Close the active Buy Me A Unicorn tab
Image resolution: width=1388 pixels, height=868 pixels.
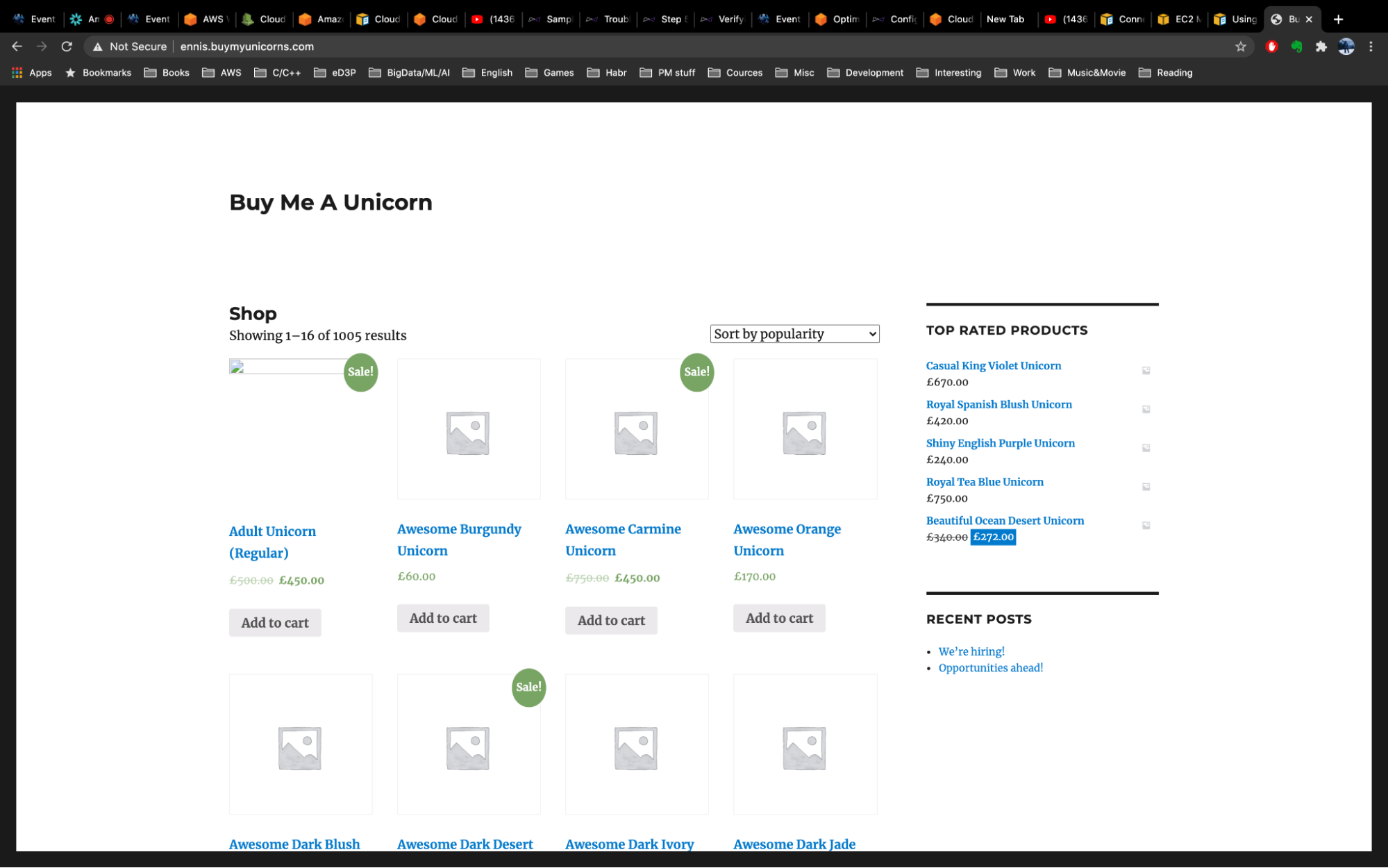pyautogui.click(x=1309, y=19)
